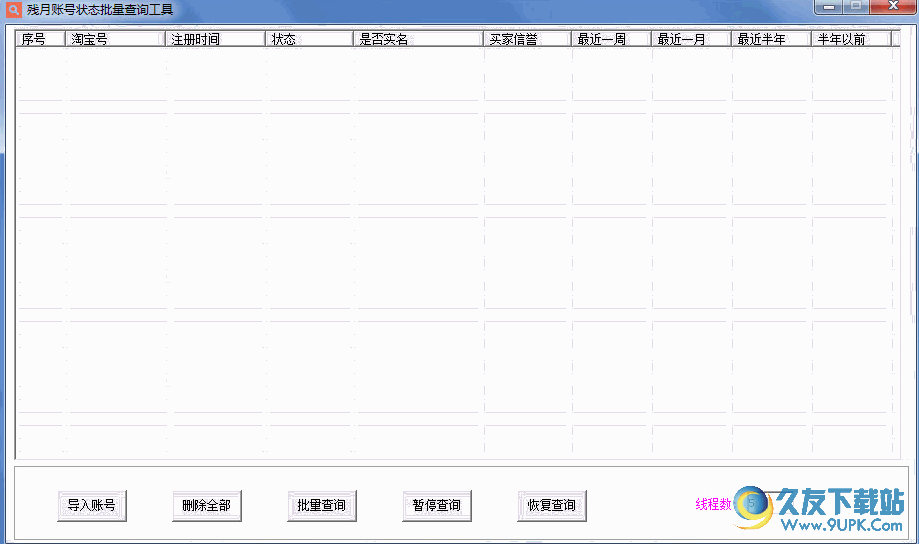Viewport: 919px width, 544px height.
Task: Click the 买家信誉 column header
Action: [527, 39]
